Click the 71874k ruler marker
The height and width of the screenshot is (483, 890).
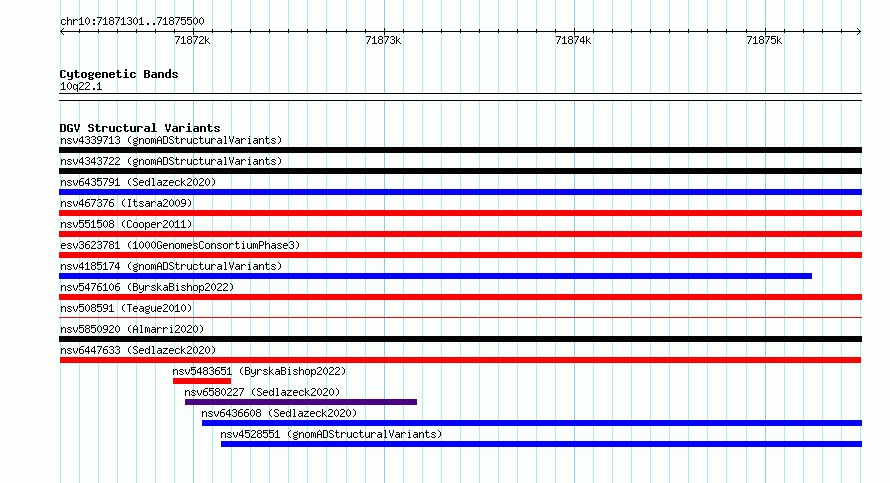(x=573, y=40)
